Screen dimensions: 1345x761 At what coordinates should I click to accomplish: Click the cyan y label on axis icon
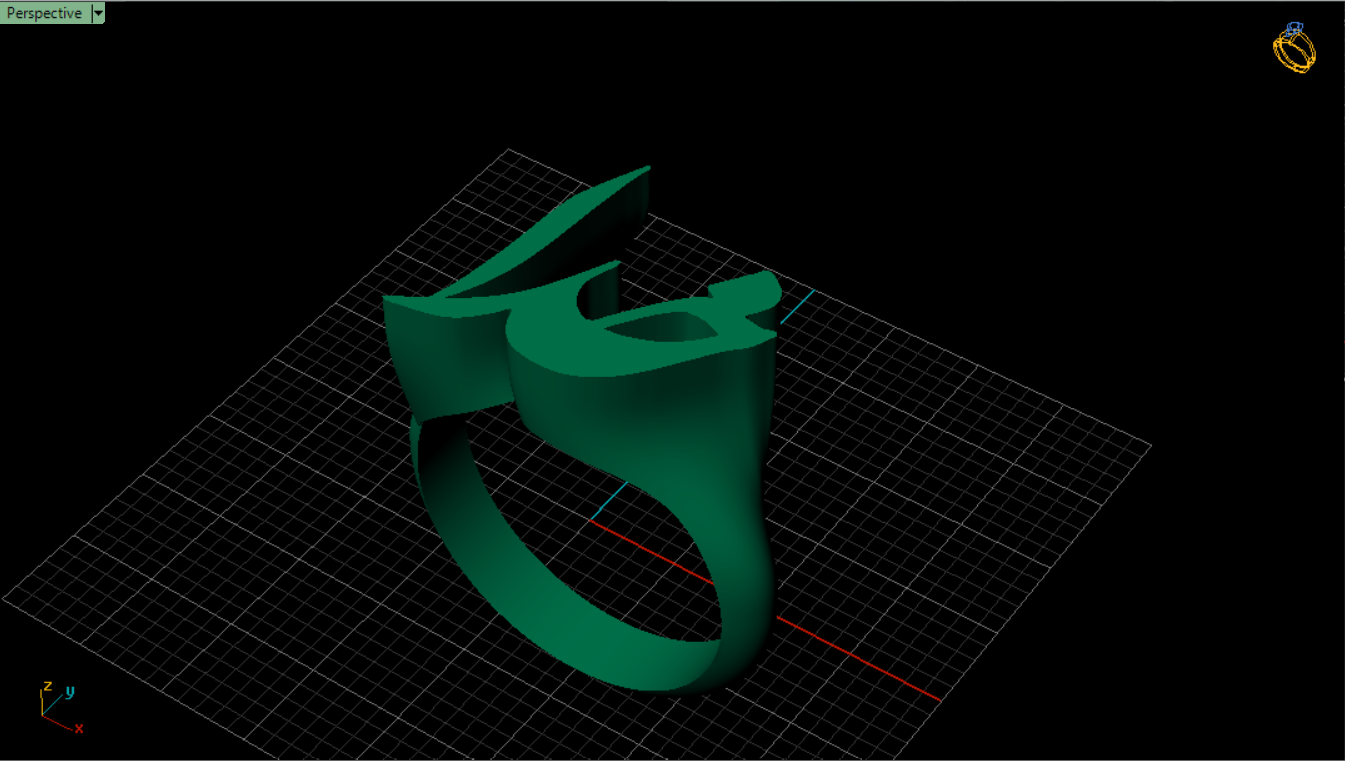pyautogui.click(x=70, y=691)
